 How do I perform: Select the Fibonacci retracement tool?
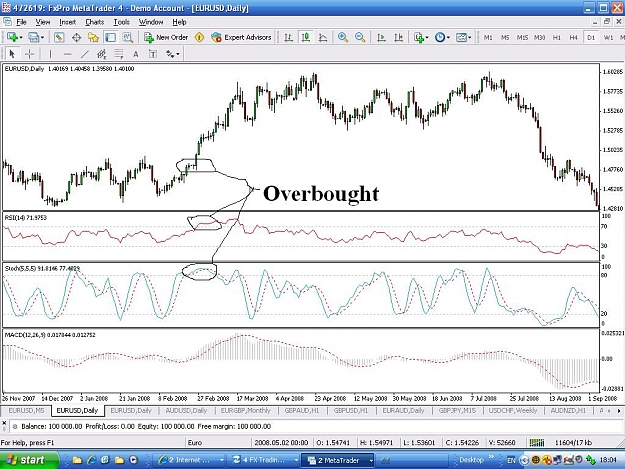coord(119,53)
